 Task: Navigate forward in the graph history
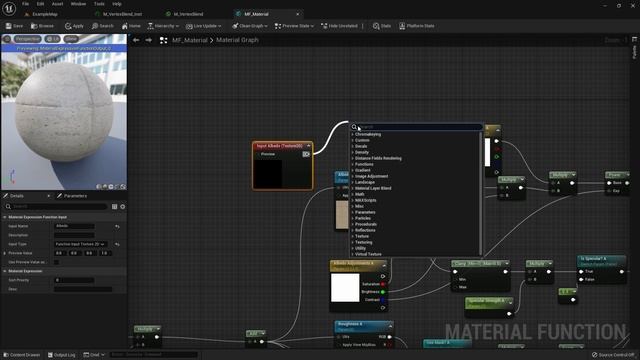149,40
